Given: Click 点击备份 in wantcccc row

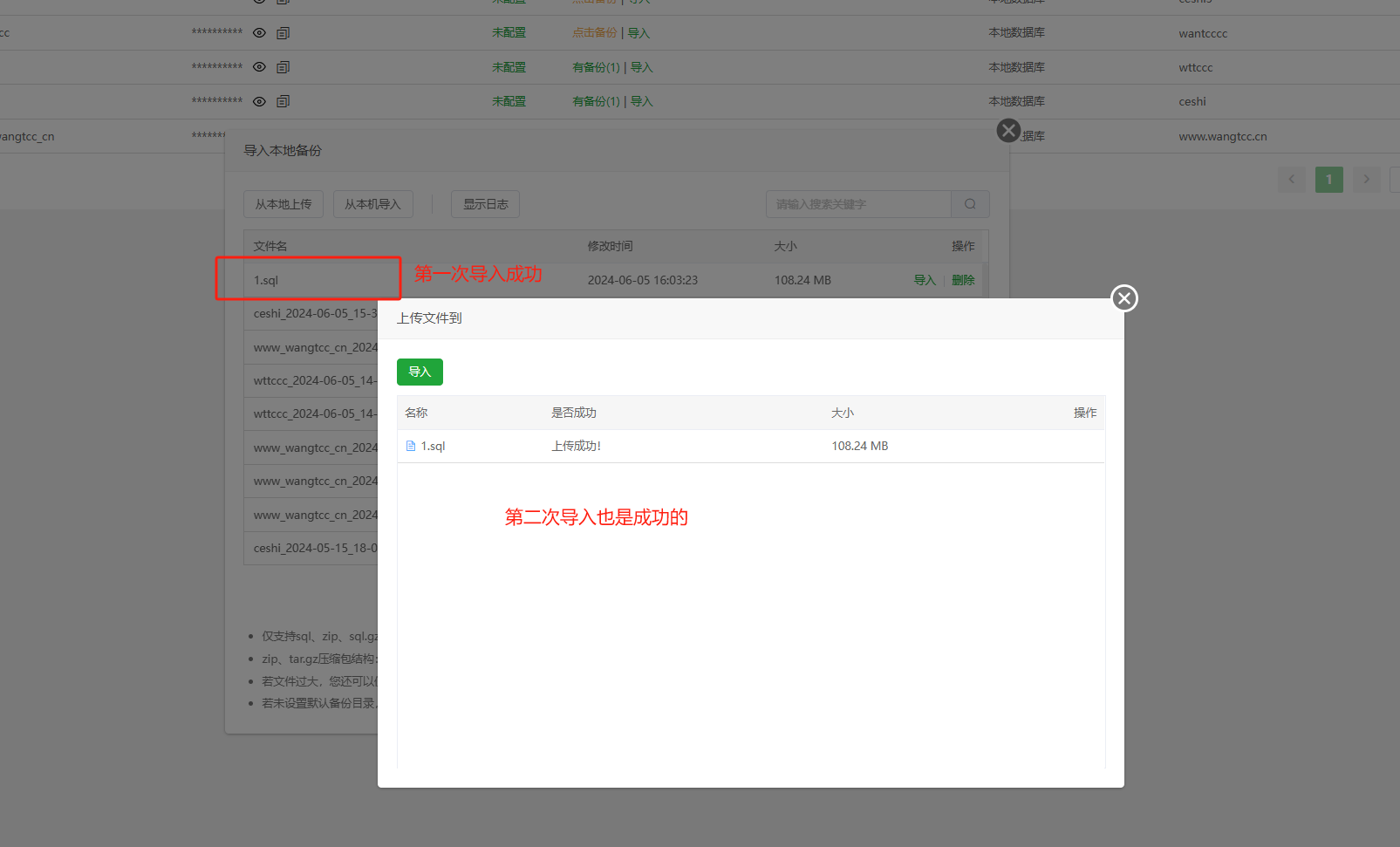Looking at the screenshot, I should click(x=594, y=33).
